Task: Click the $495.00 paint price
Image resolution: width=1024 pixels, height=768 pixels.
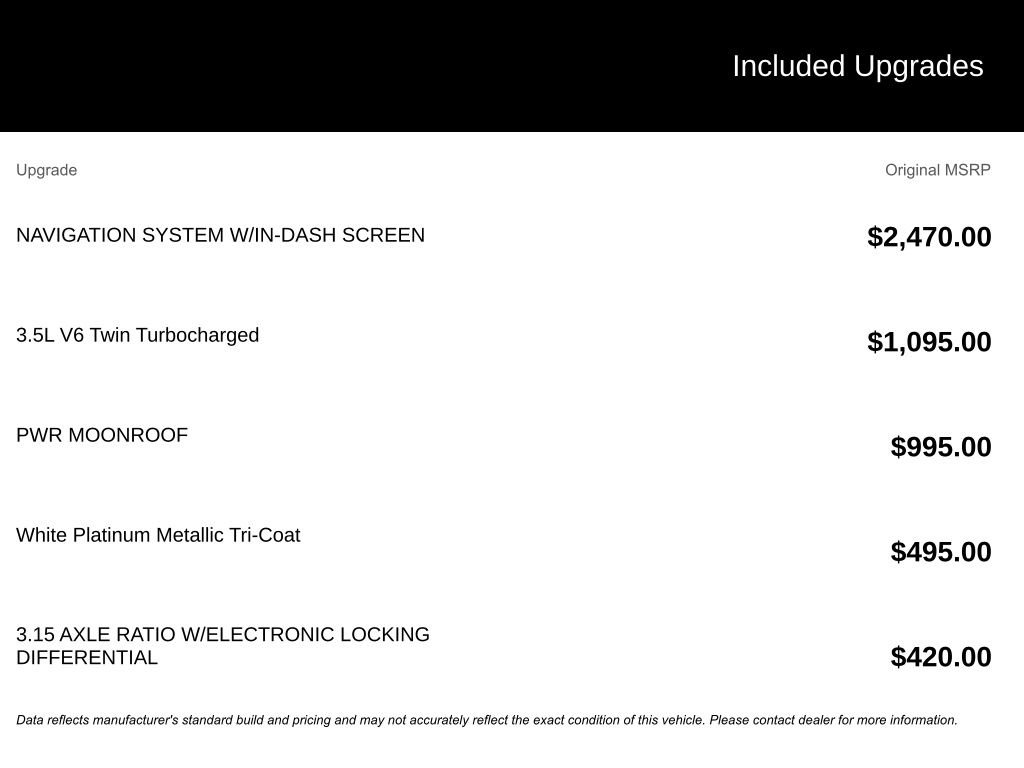Action: tap(941, 552)
